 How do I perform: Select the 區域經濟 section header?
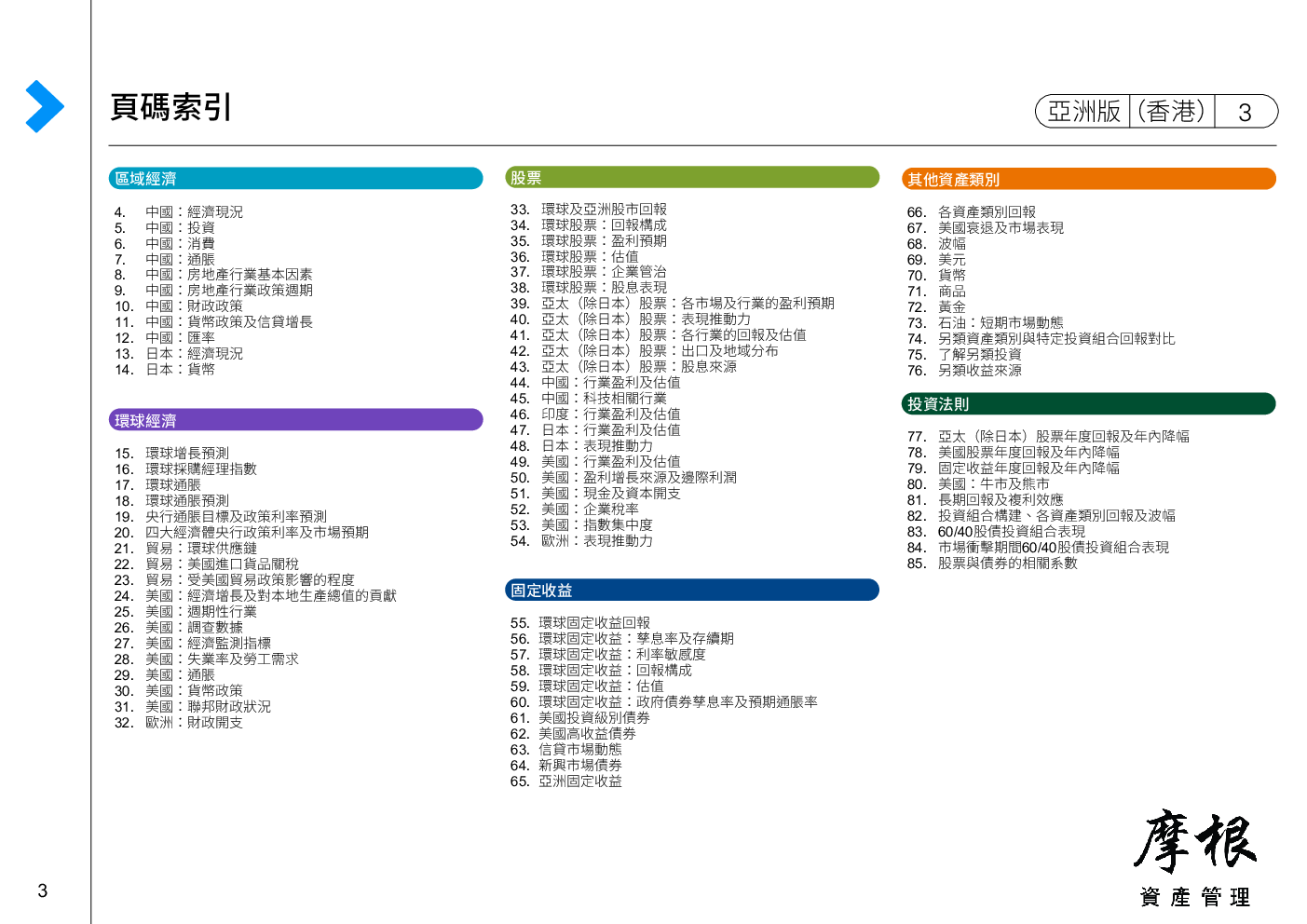point(295,178)
